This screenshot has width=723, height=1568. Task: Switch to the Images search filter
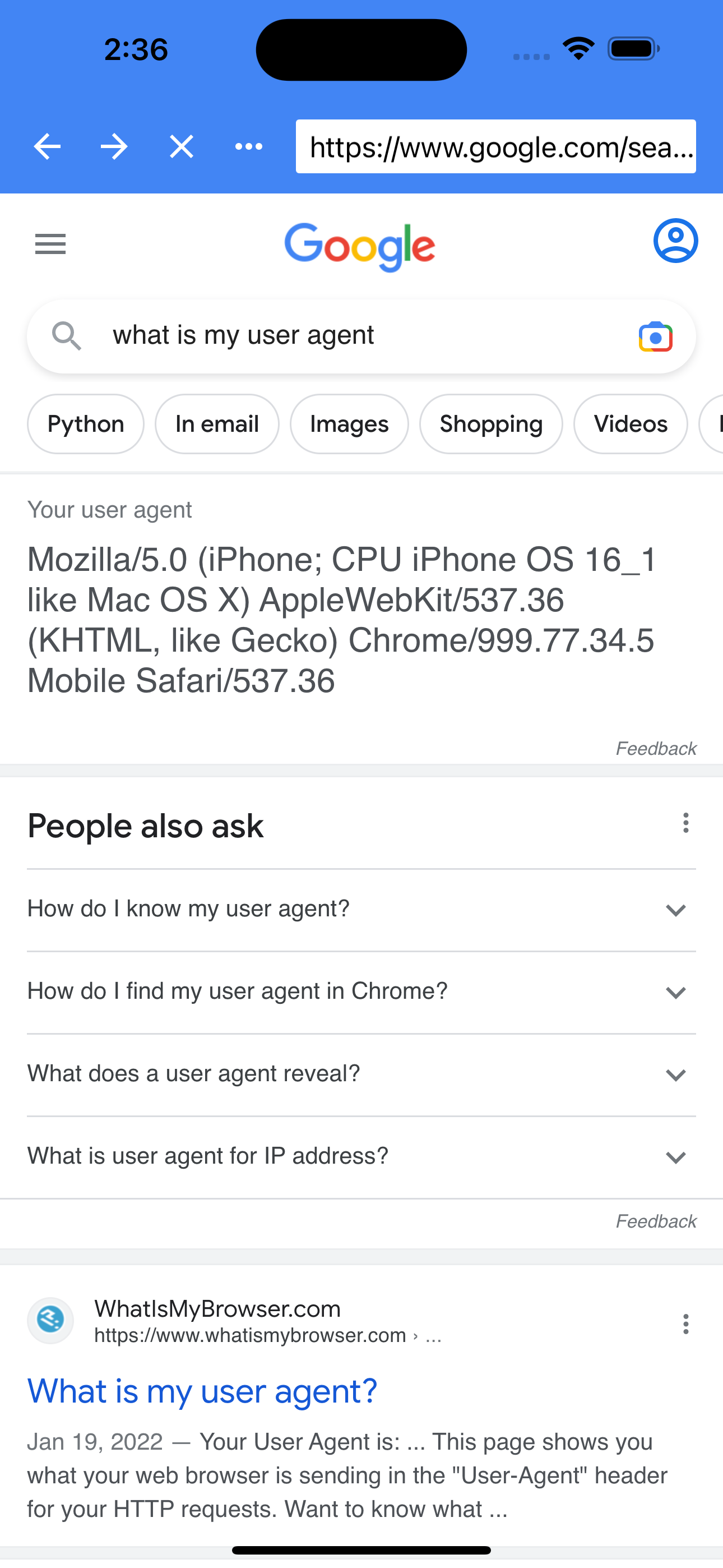349,423
